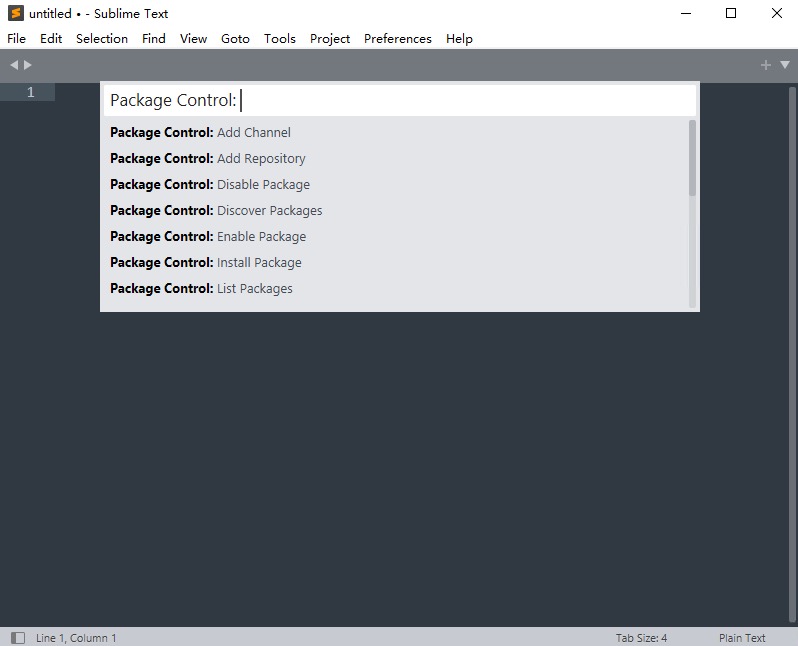Add a new tab with plus icon

click(x=765, y=65)
